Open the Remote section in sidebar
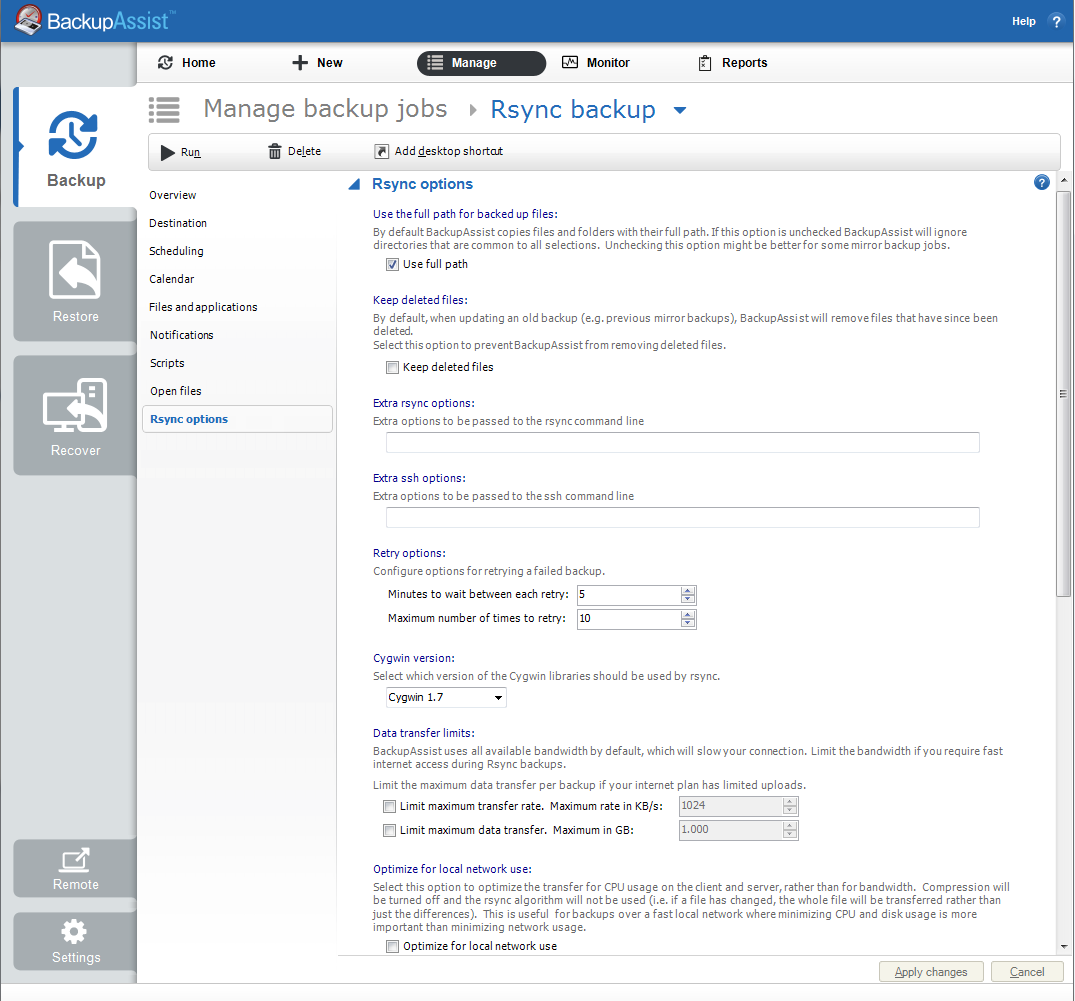Viewport: 1075px width, 1001px height. point(75,868)
